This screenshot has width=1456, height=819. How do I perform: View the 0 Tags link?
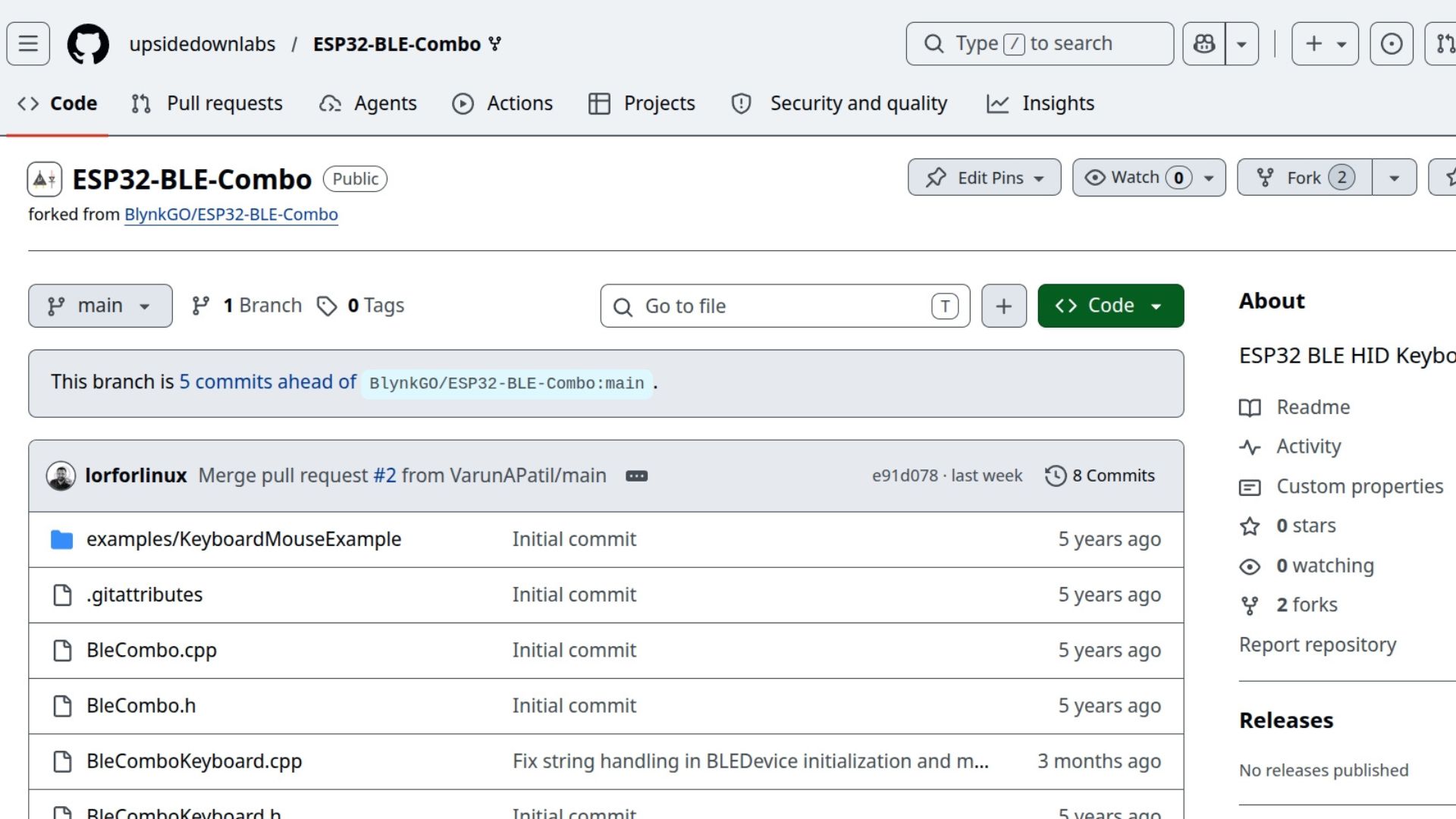coord(361,306)
